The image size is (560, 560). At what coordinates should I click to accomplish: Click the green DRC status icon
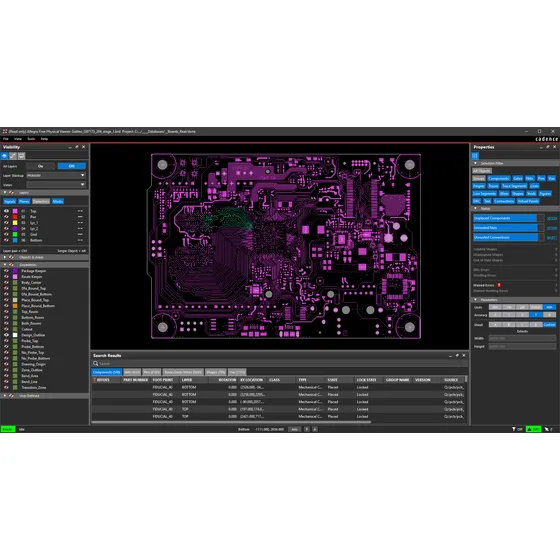tap(534, 429)
